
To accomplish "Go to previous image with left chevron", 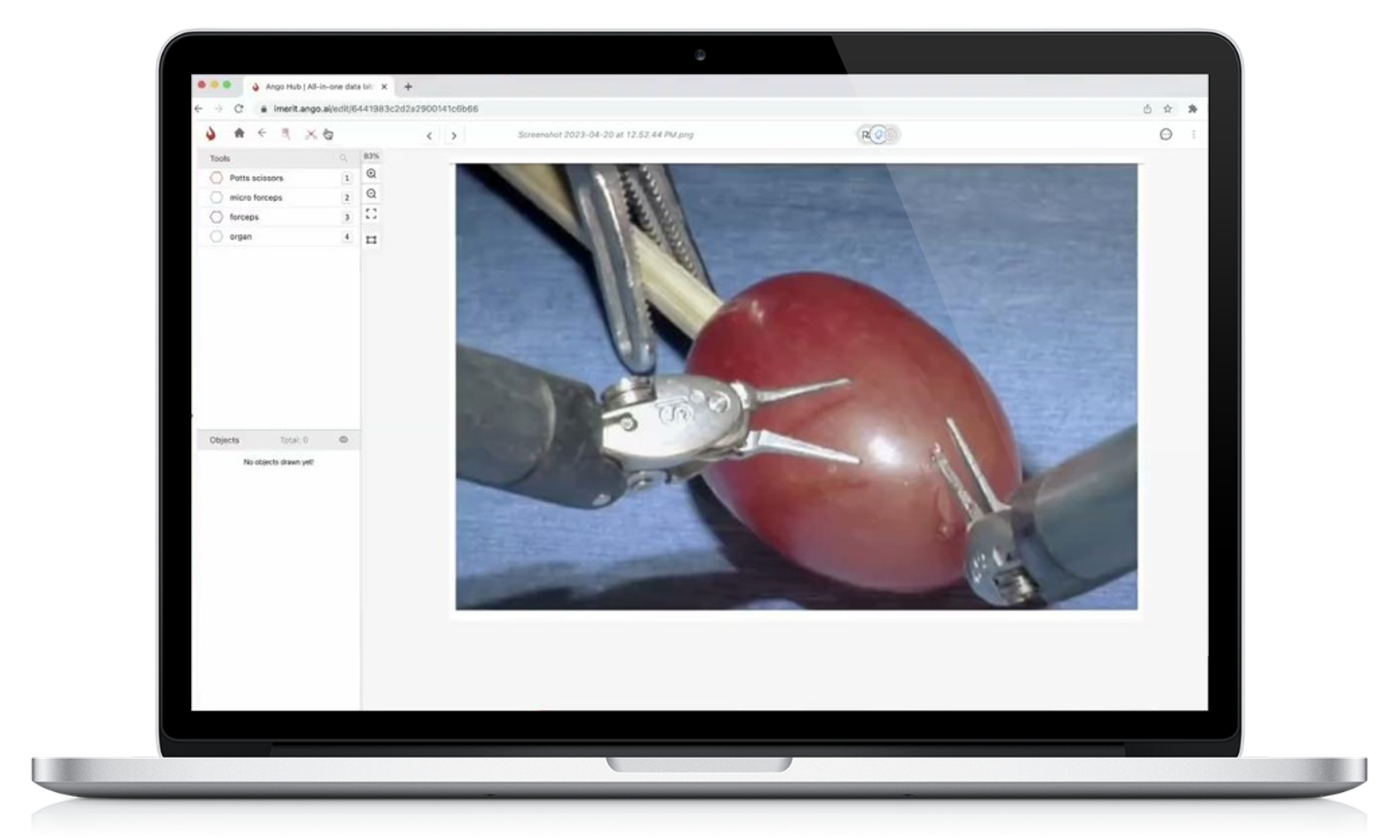I will (429, 136).
